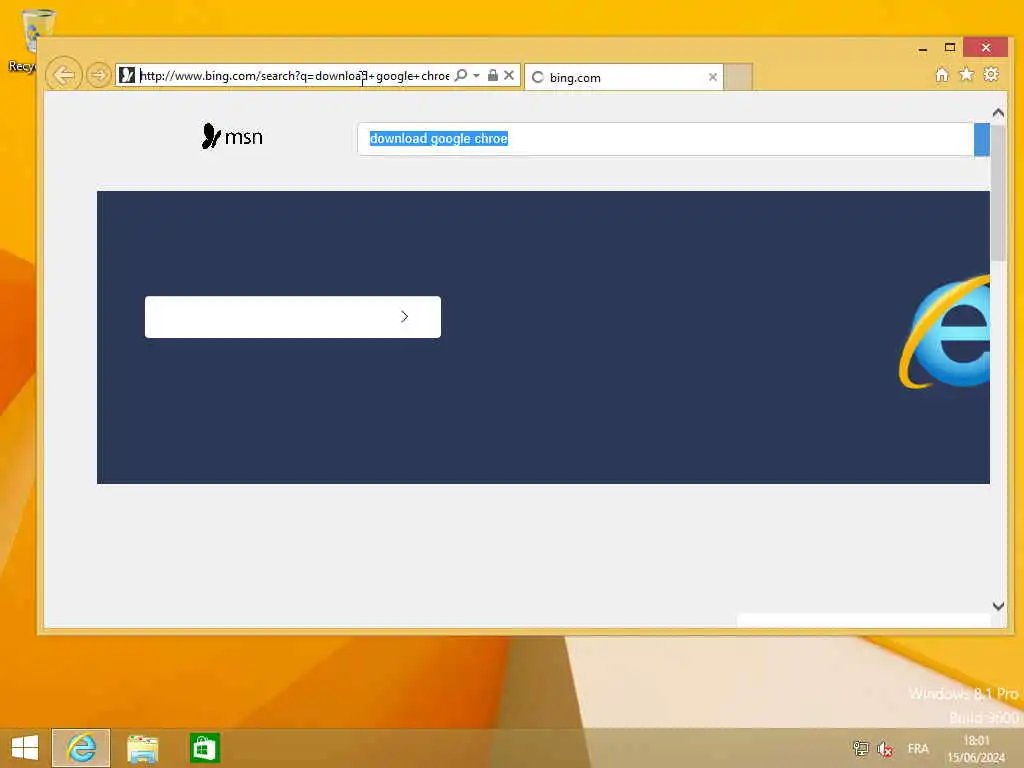The image size is (1024, 768).
Task: Click the white button with right chevron
Action: click(293, 317)
